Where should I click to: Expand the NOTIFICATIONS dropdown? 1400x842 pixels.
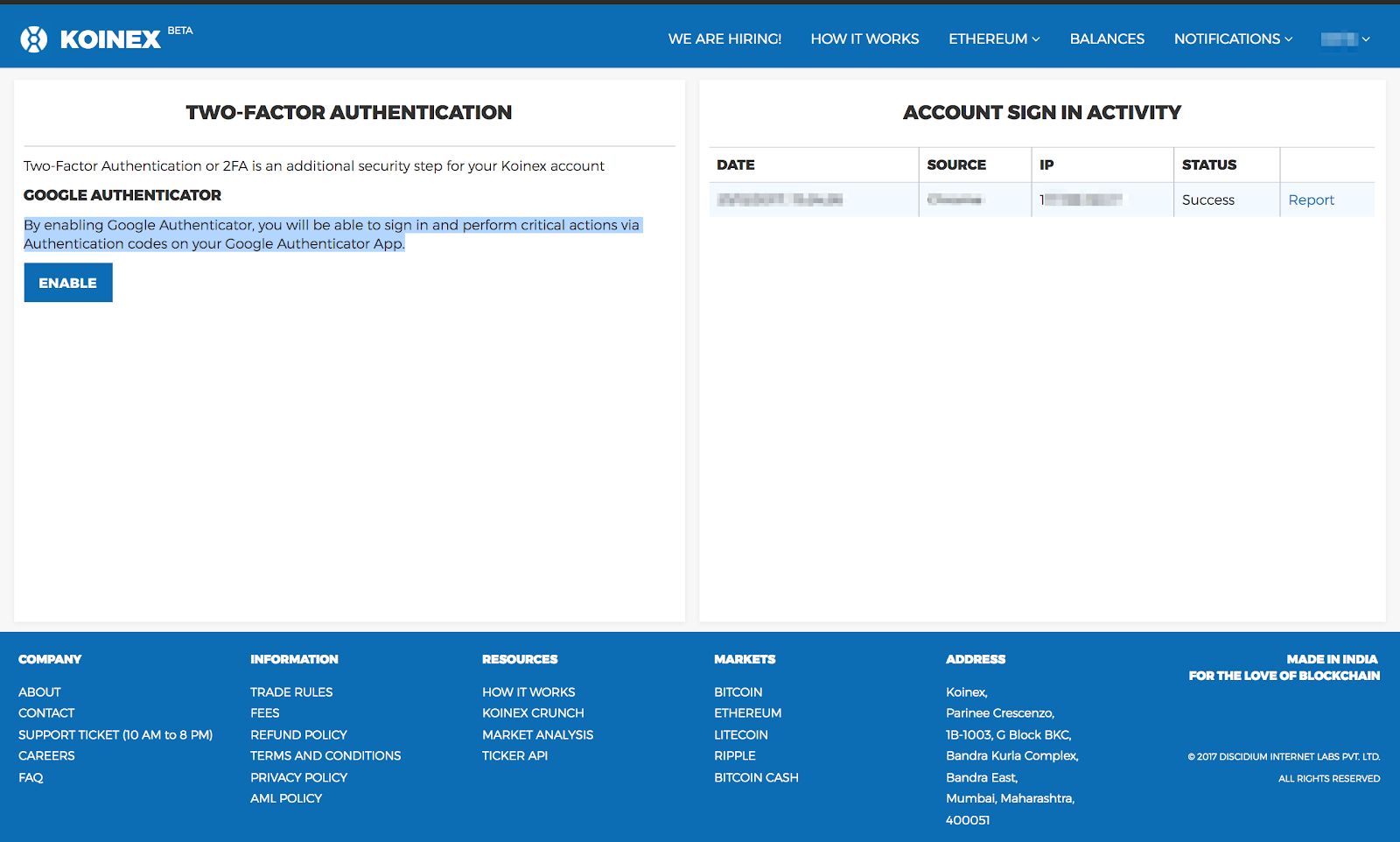1233,39
